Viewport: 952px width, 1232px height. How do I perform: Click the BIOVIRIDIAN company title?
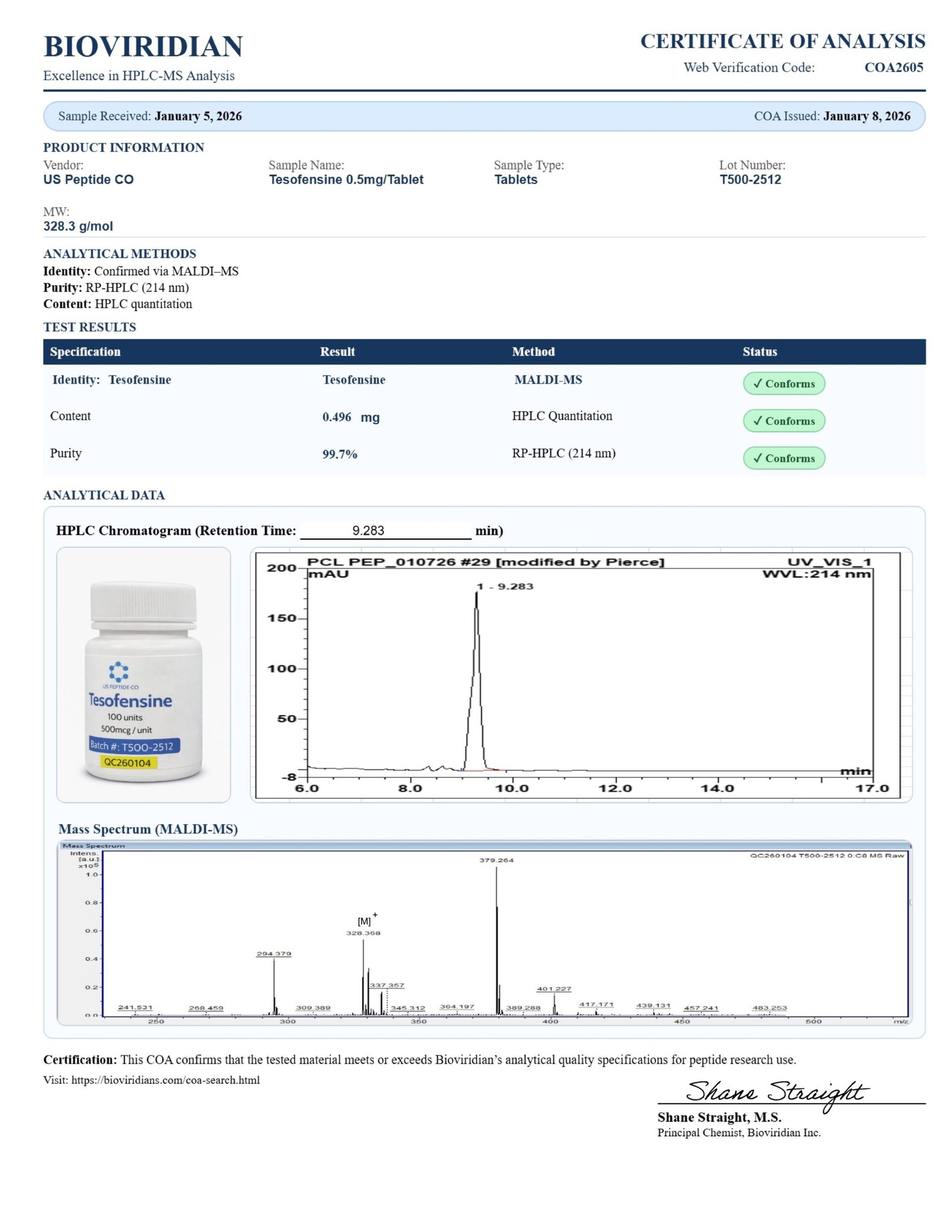(x=143, y=46)
